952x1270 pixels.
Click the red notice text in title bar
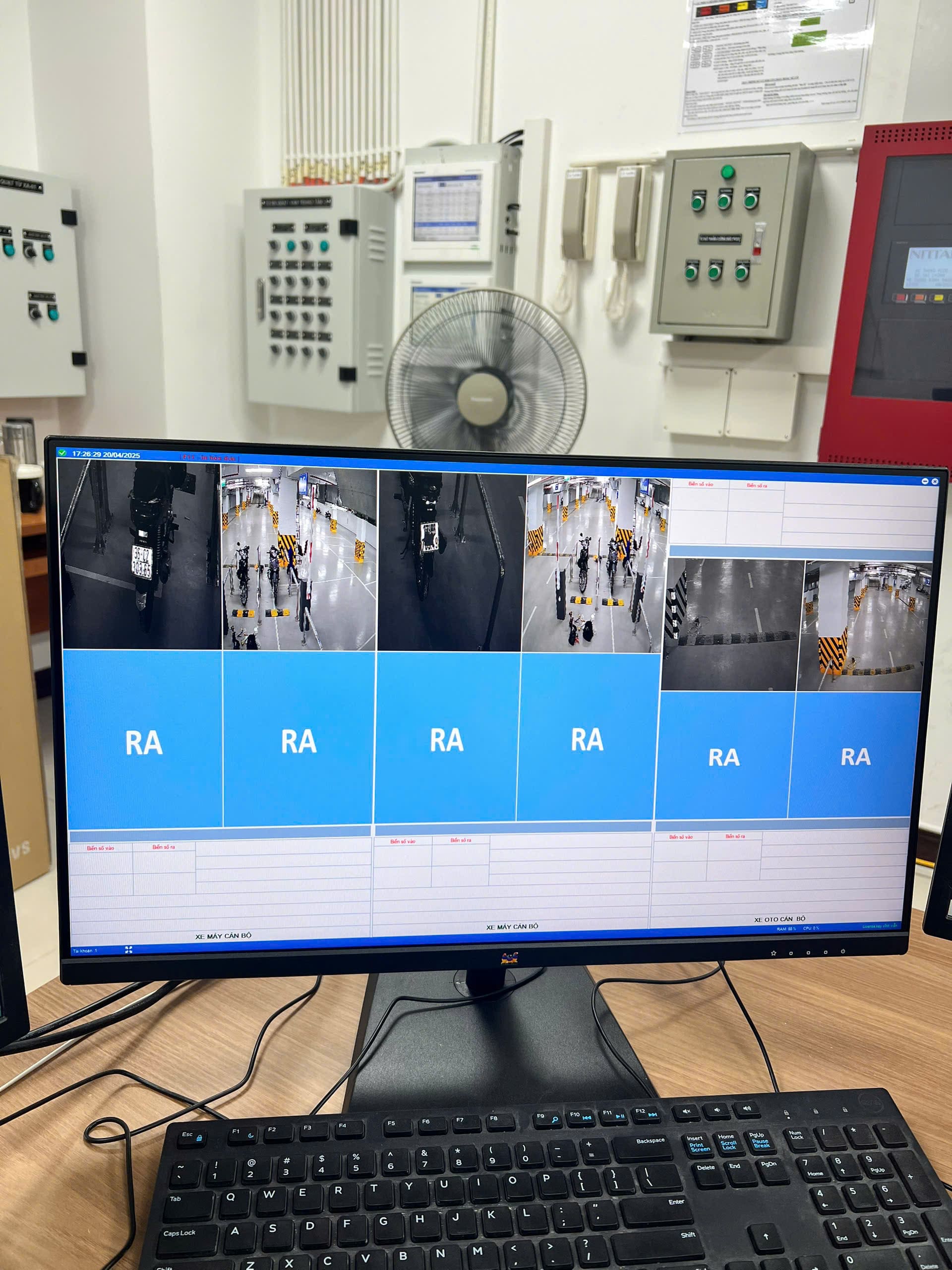point(209,457)
